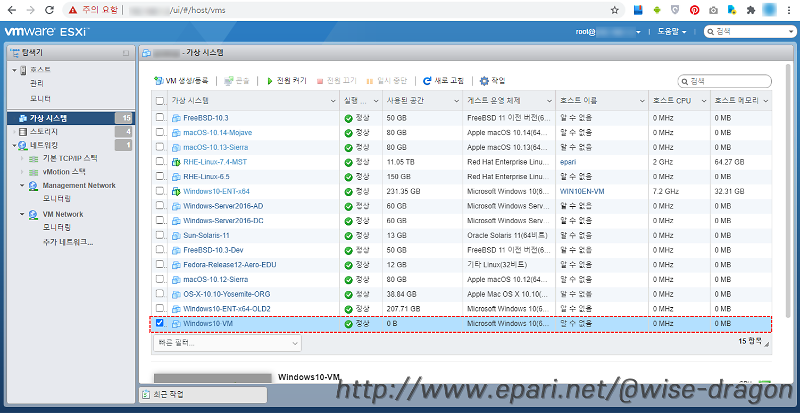Open the browser extensions puzzle icon
This screenshot has width=800, height=413.
click(x=750, y=10)
